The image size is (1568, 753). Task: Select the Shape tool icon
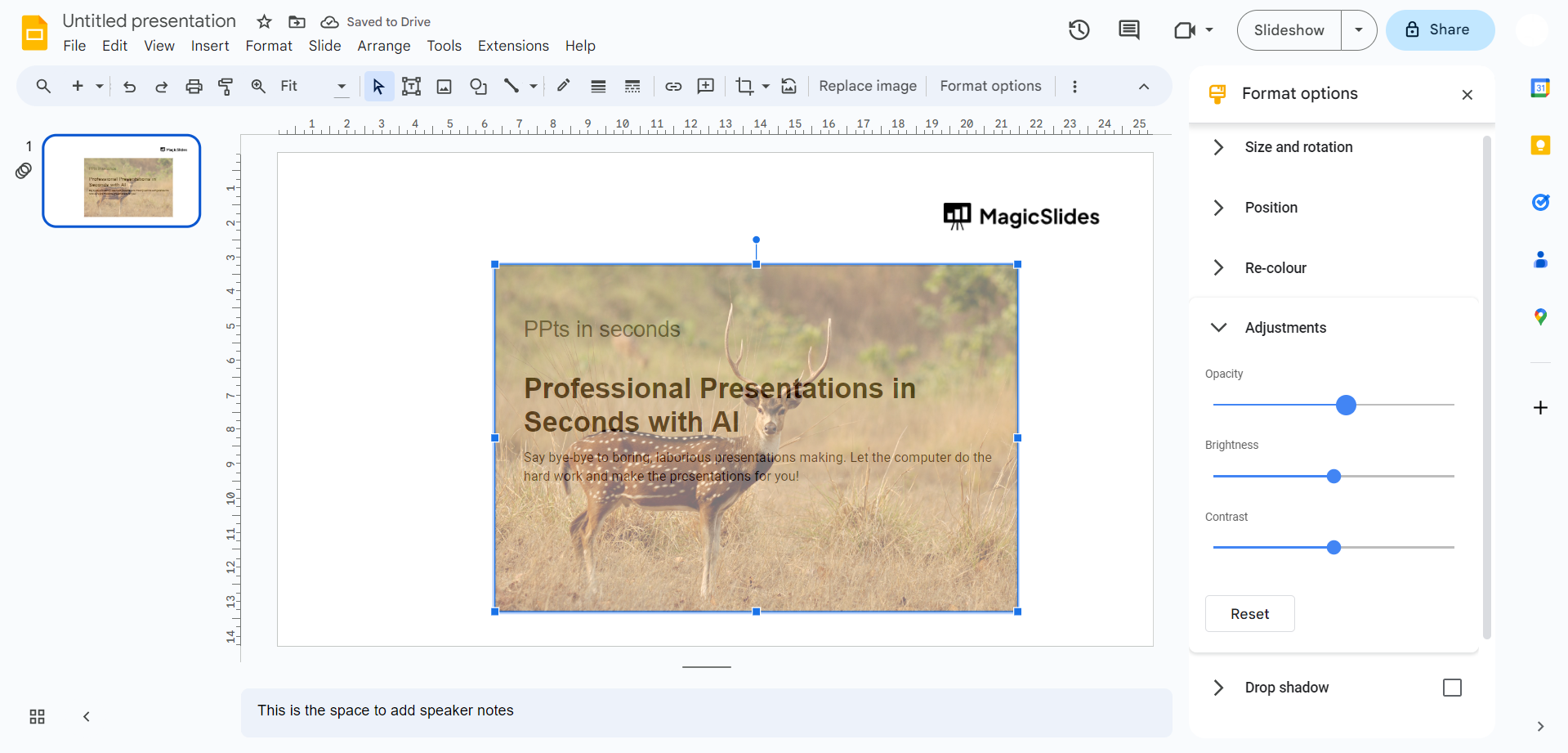(478, 87)
